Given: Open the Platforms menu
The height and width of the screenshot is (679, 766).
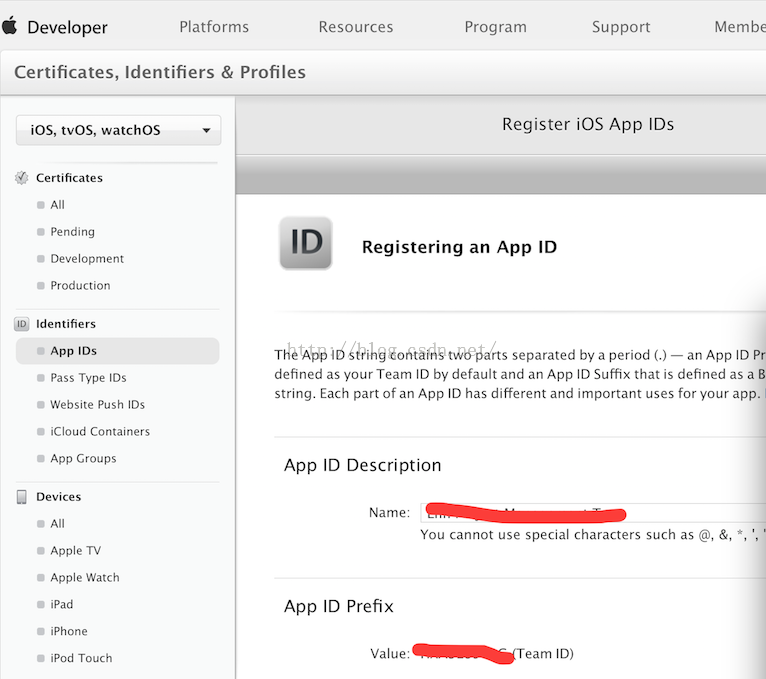Looking at the screenshot, I should pyautogui.click(x=214, y=27).
